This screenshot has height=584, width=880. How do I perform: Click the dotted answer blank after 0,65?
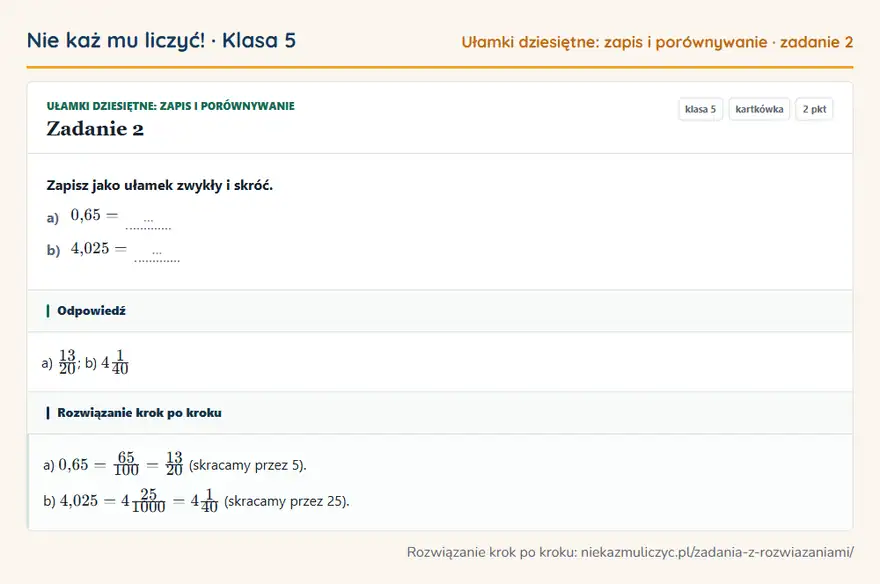tap(148, 222)
